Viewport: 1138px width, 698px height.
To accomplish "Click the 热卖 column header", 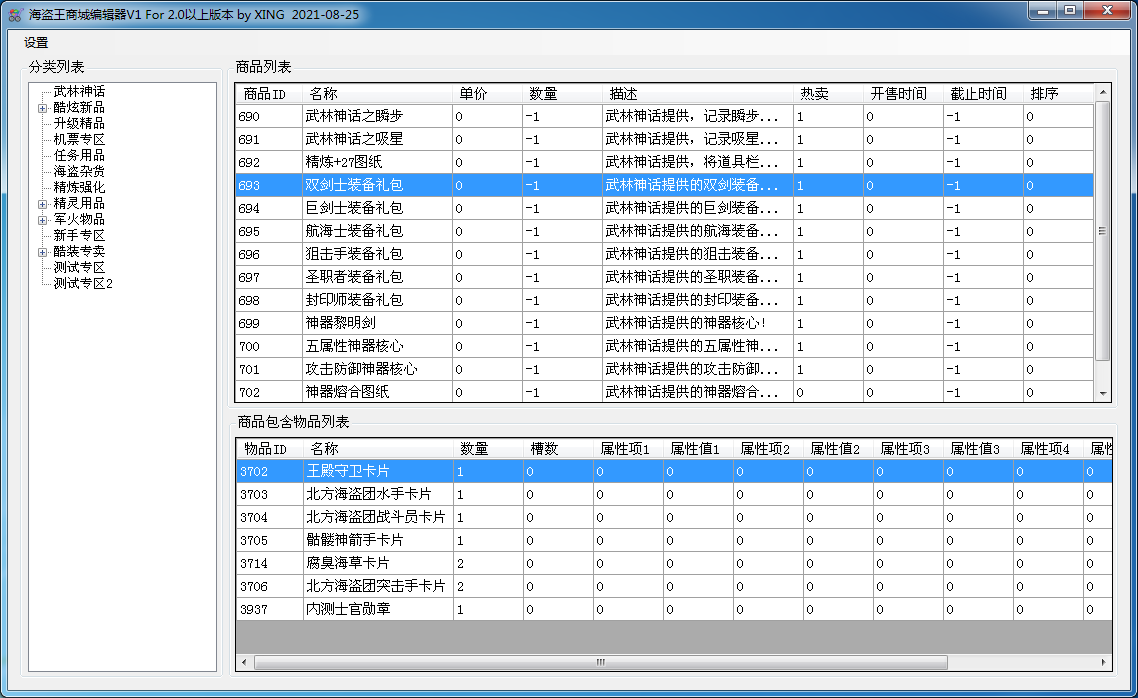I will [828, 94].
